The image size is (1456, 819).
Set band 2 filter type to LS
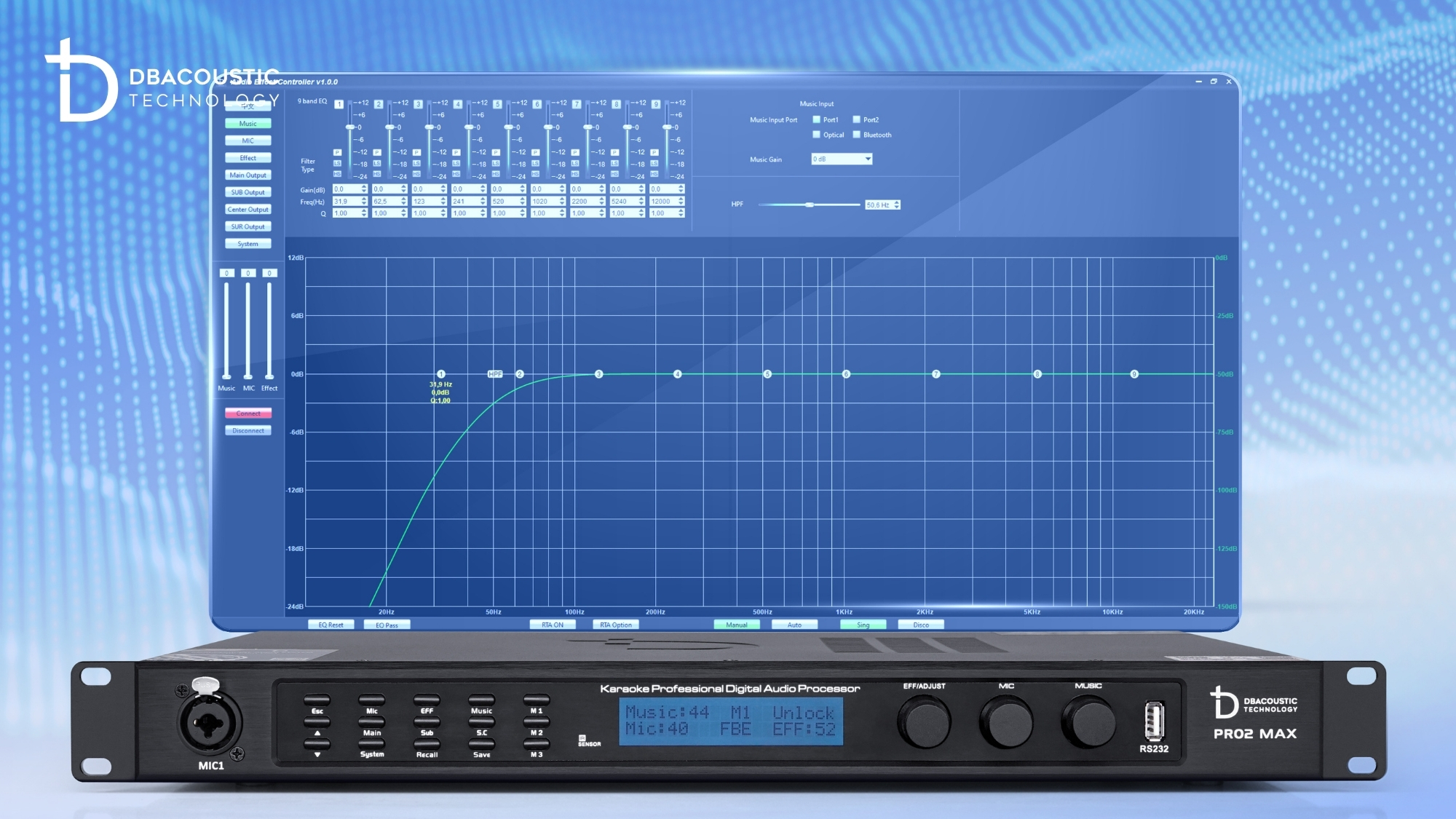click(377, 163)
